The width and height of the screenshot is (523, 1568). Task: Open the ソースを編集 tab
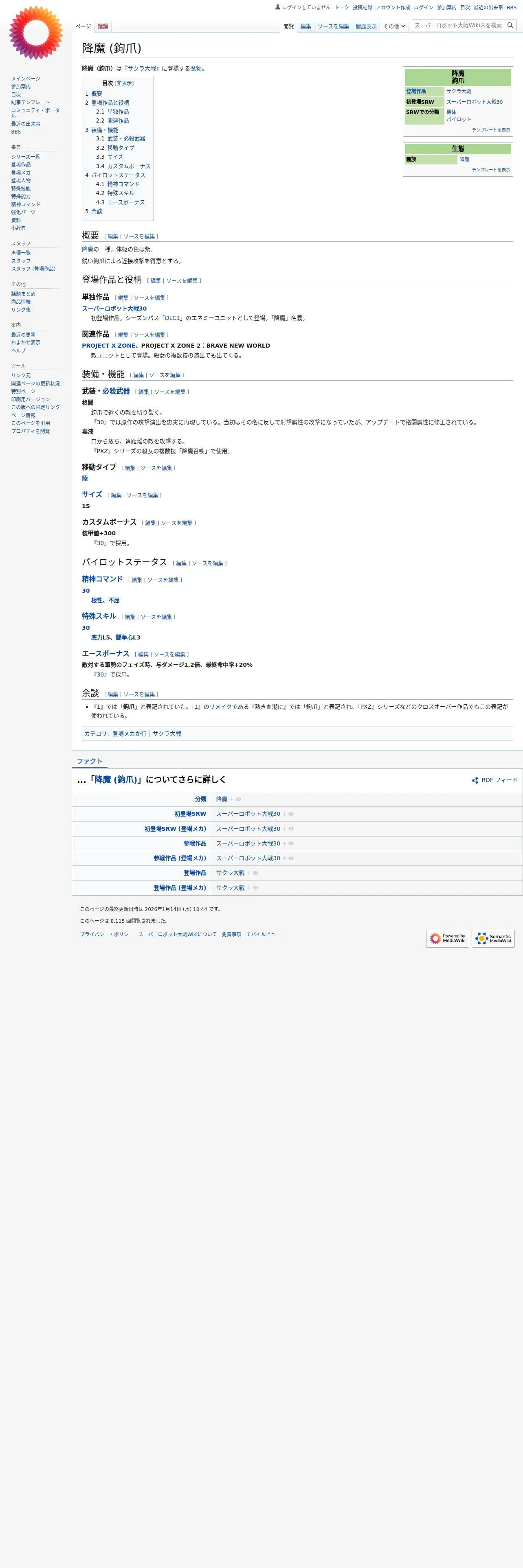pyautogui.click(x=333, y=26)
